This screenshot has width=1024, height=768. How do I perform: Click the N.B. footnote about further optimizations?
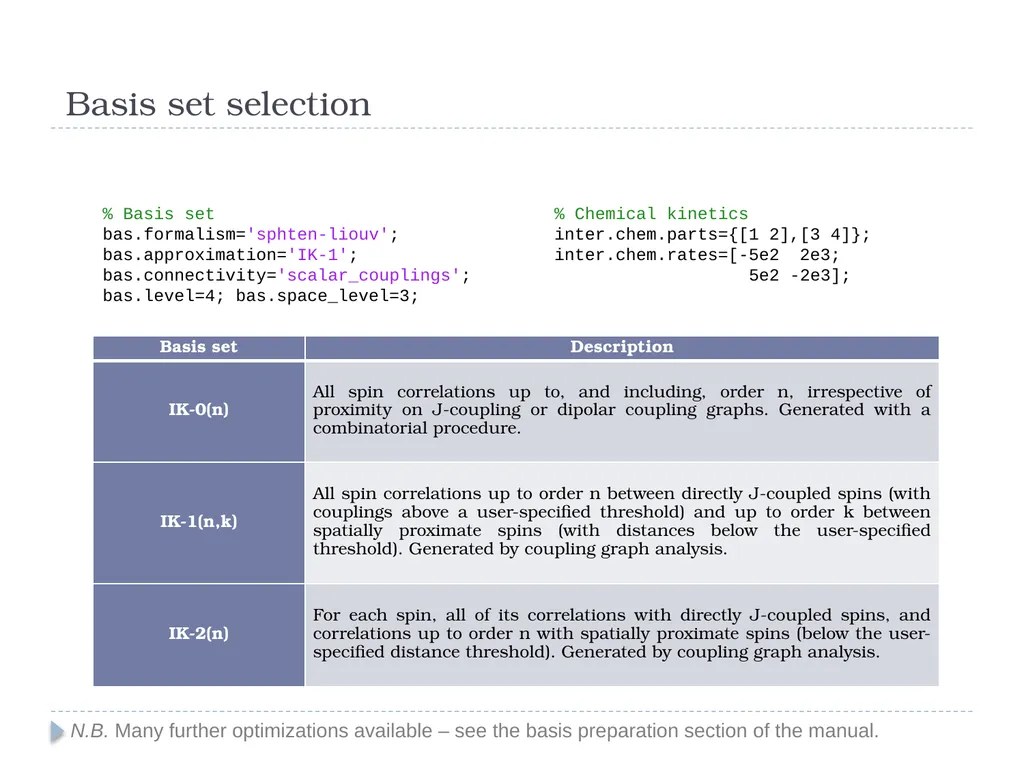474,731
